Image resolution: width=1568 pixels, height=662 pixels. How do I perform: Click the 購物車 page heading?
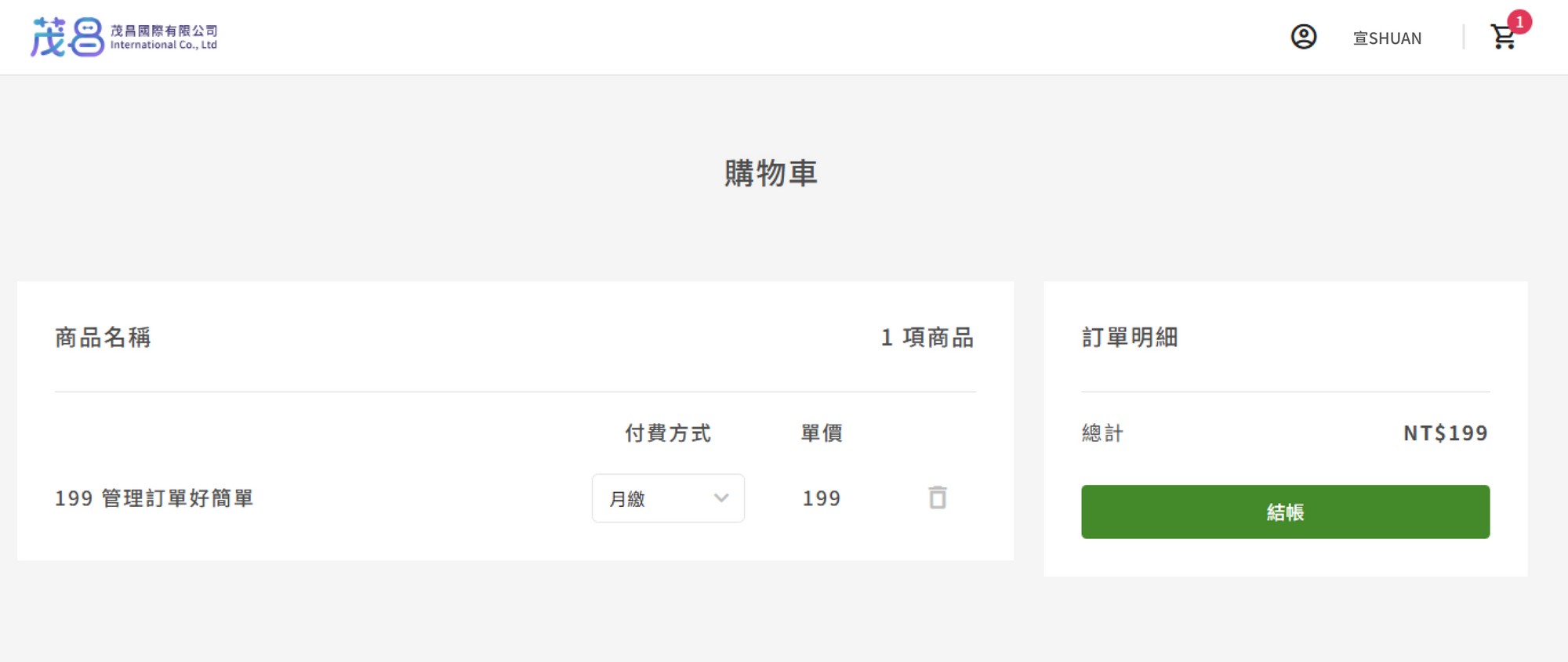pos(771,173)
